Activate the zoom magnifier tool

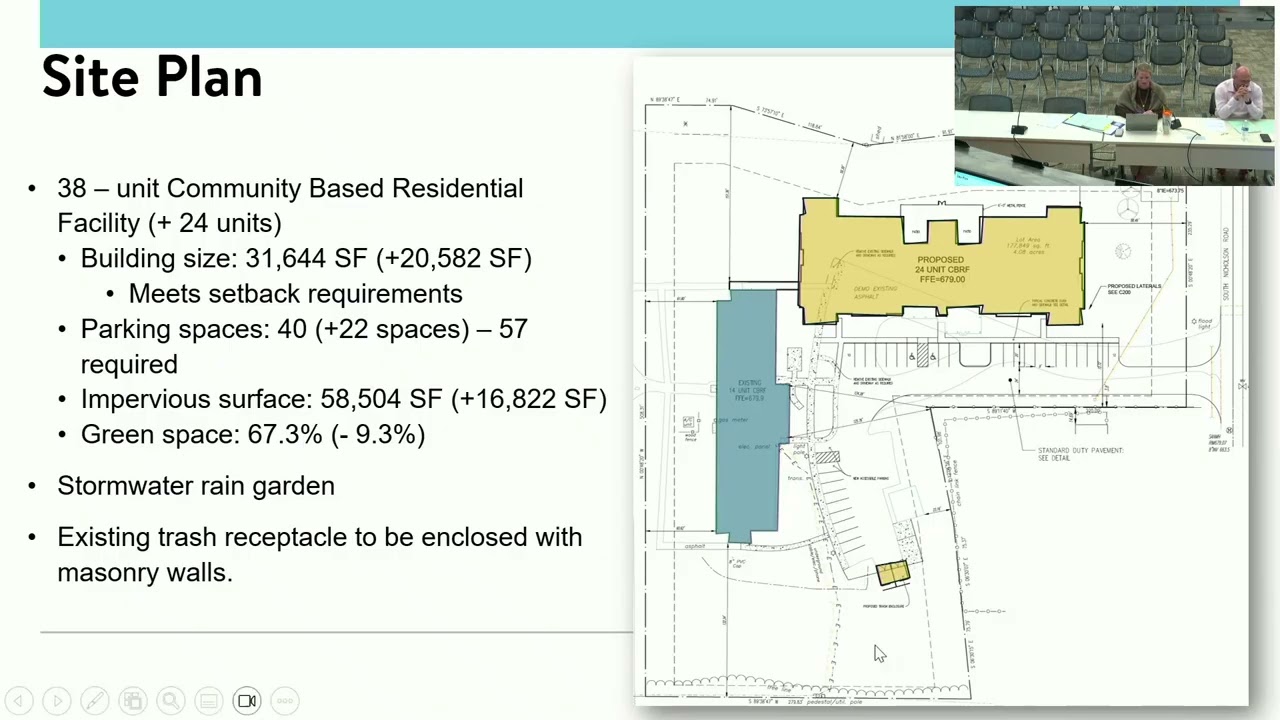pyautogui.click(x=171, y=701)
